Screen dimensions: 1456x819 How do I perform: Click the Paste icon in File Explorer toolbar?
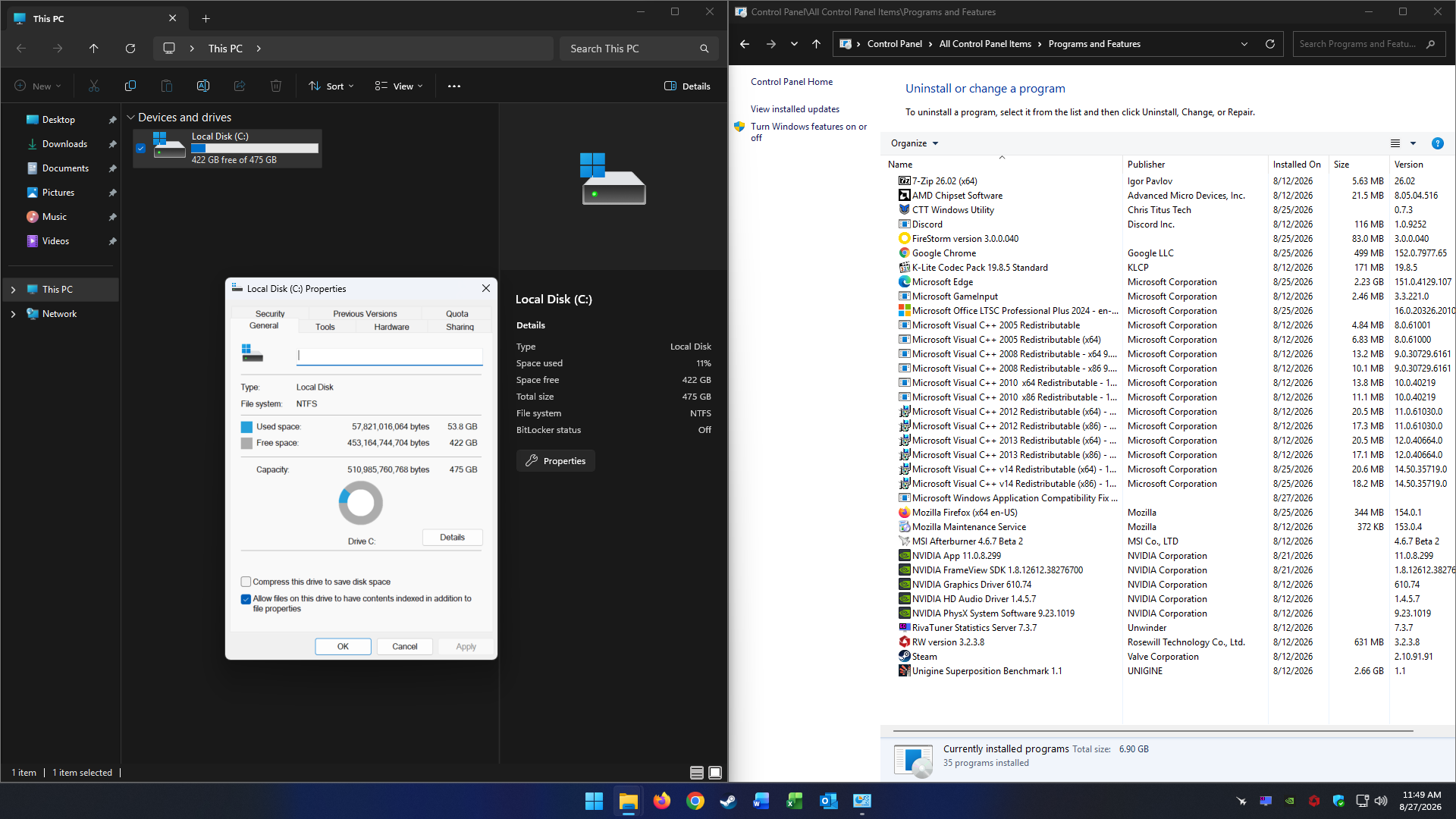[167, 86]
